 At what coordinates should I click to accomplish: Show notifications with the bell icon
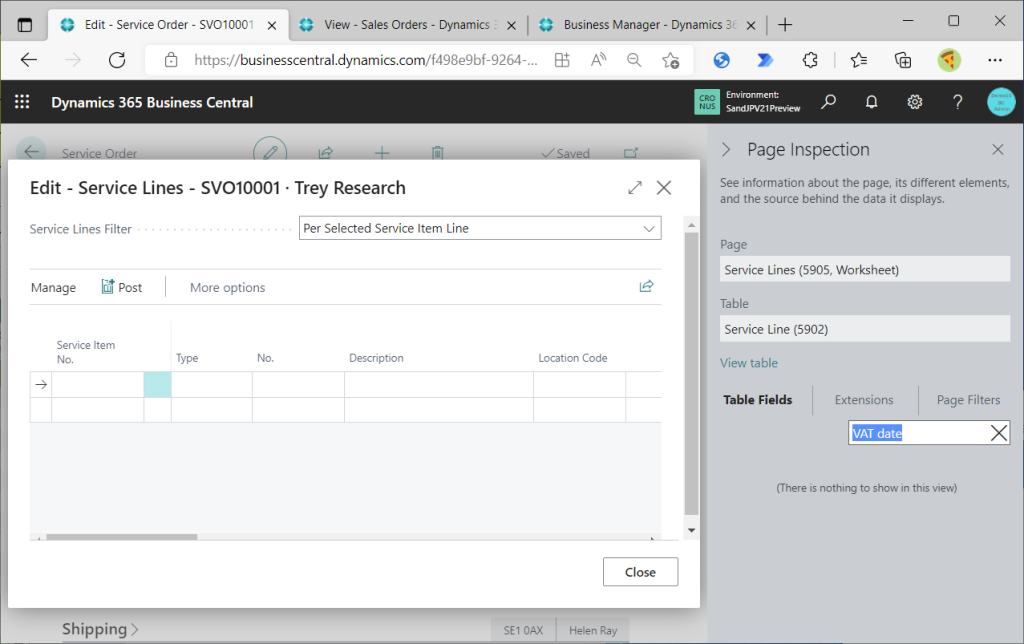(x=871, y=102)
